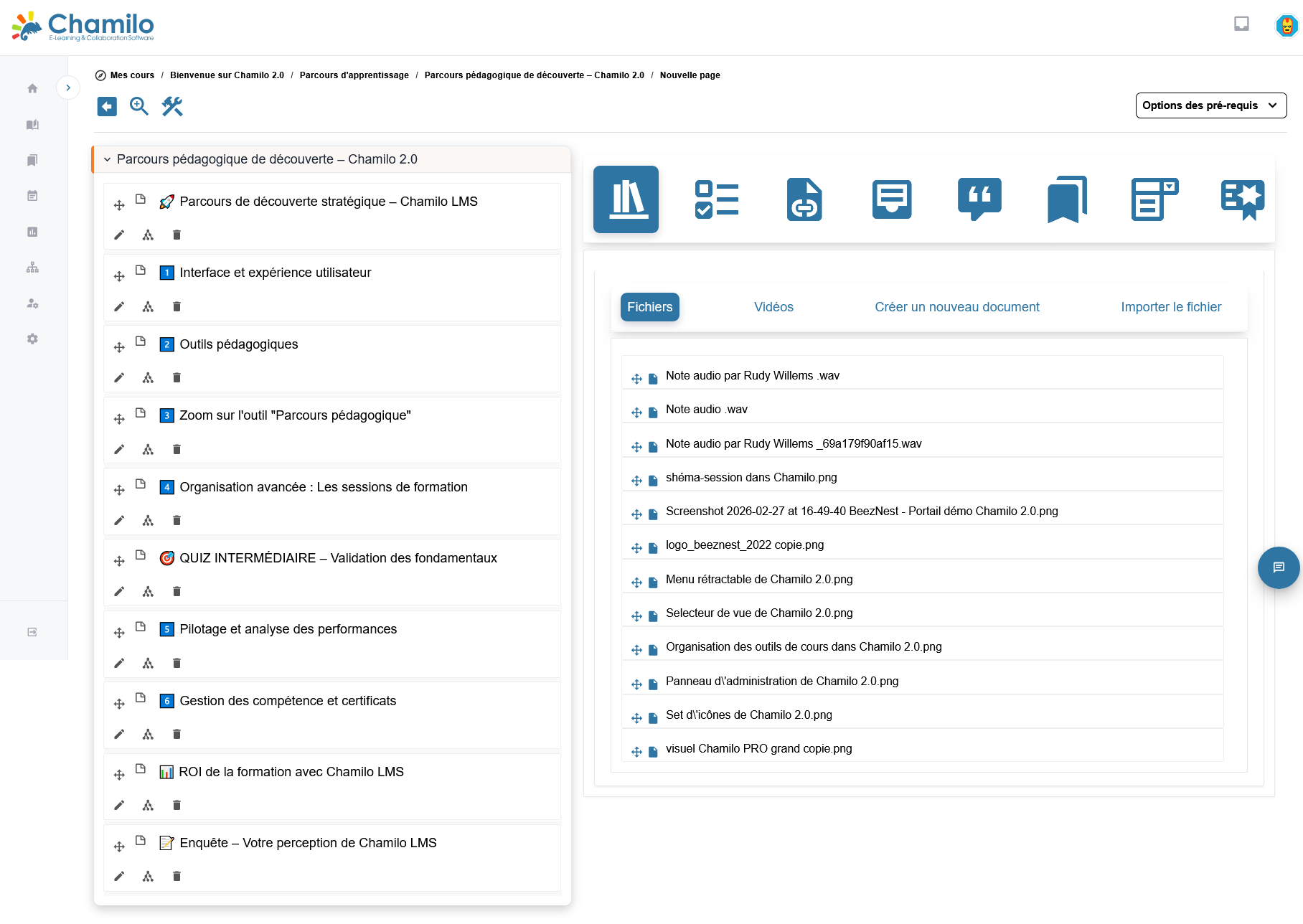Click the home icon in left sidebar

click(x=32, y=88)
